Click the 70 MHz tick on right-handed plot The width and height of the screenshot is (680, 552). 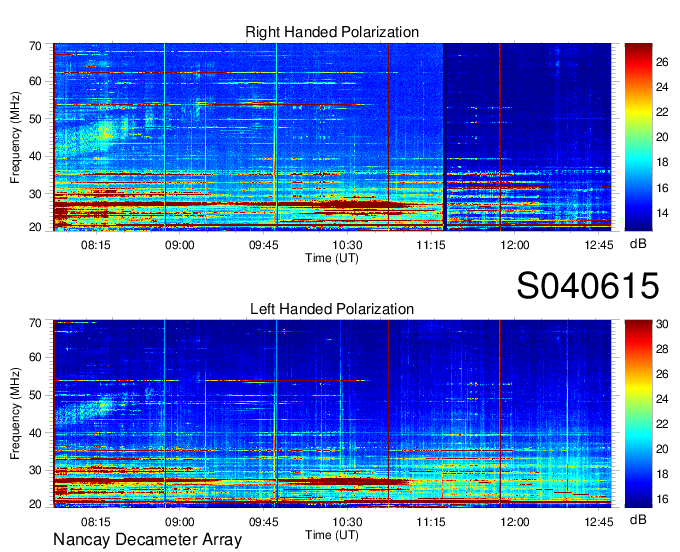[35, 46]
